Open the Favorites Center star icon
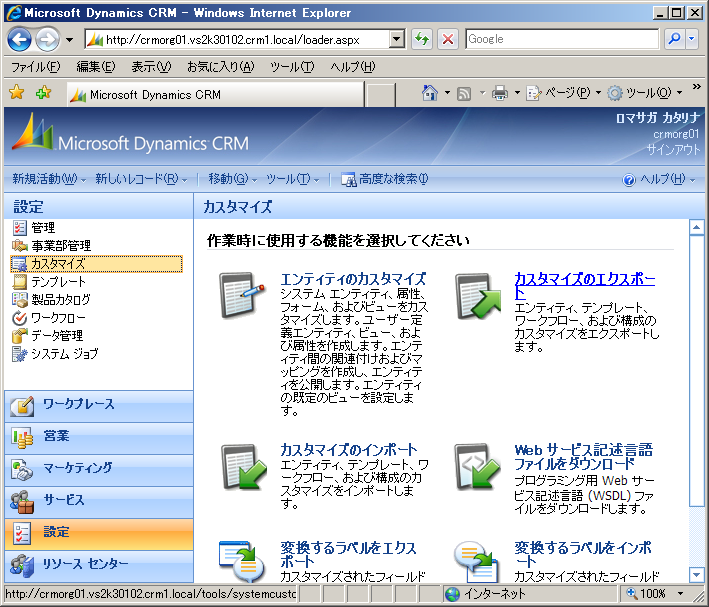 pos(17,93)
